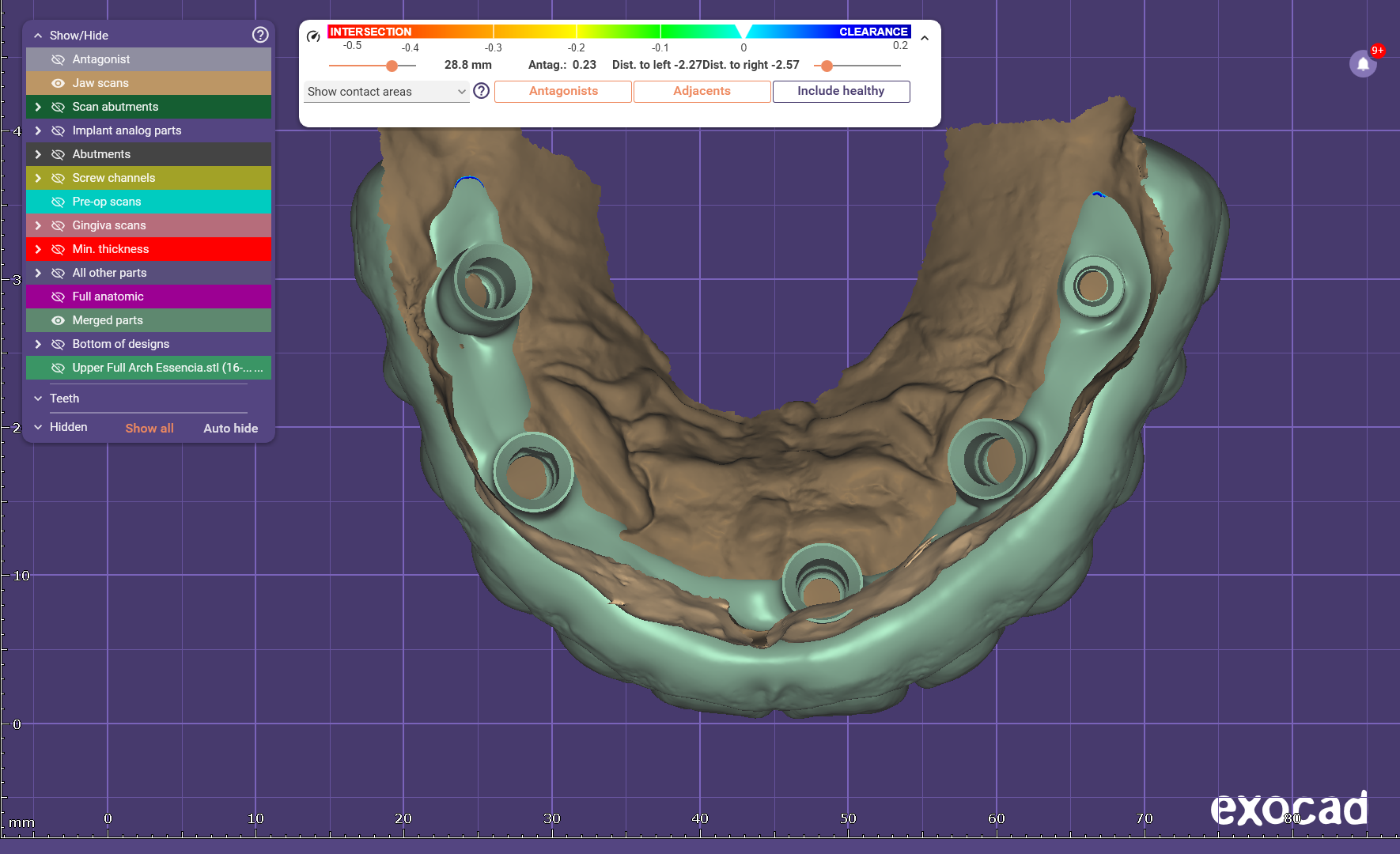The image size is (1400, 854).
Task: Collapse the distance color scale panel
Action: pos(925,38)
